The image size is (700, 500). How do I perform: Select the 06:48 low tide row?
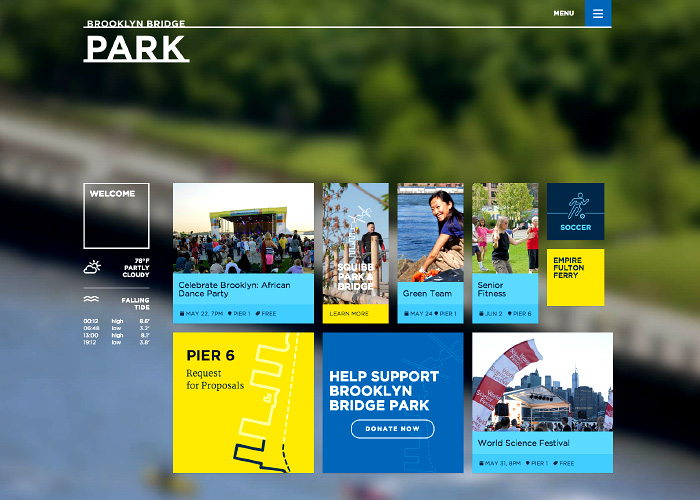pos(117,328)
